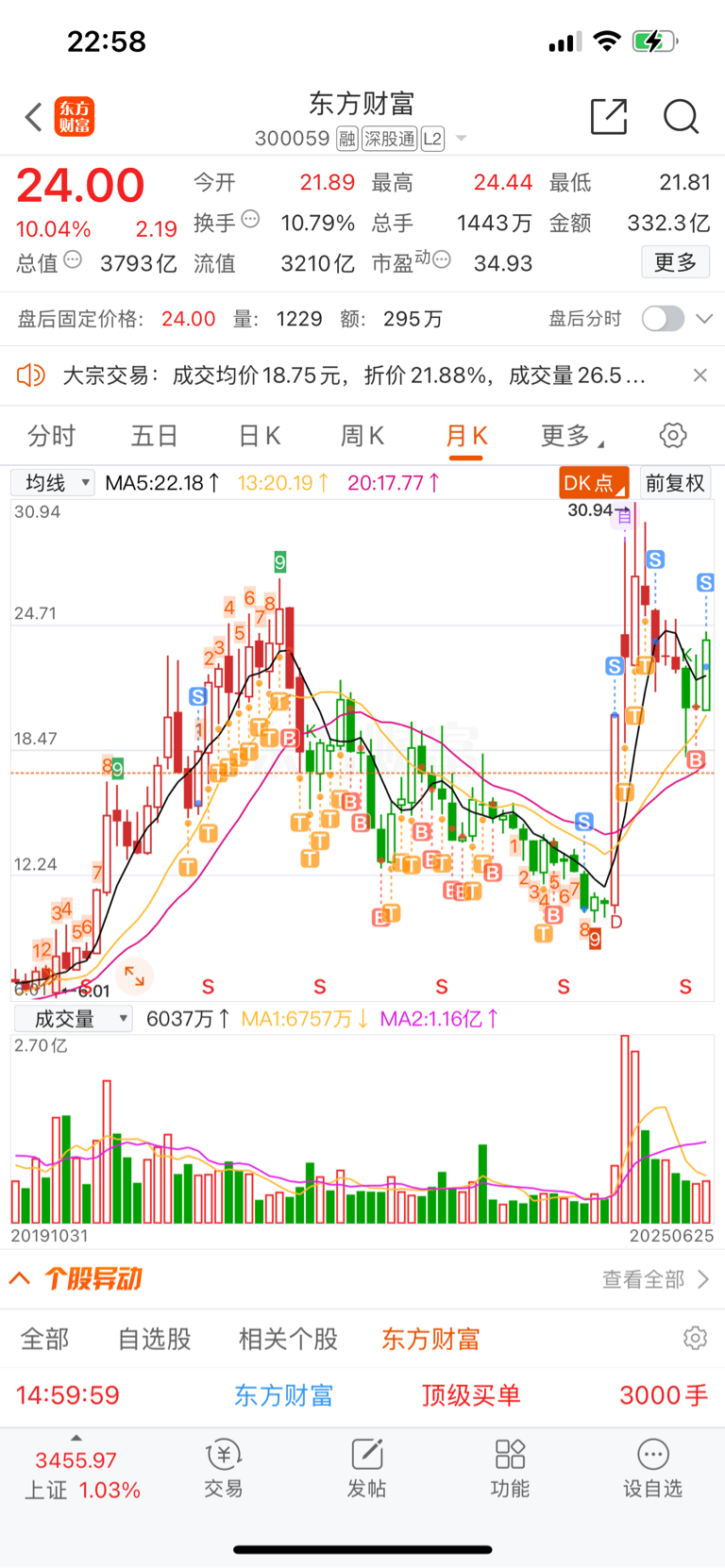Tap the 3000手 order size value
The image size is (725, 1568).
click(664, 1395)
